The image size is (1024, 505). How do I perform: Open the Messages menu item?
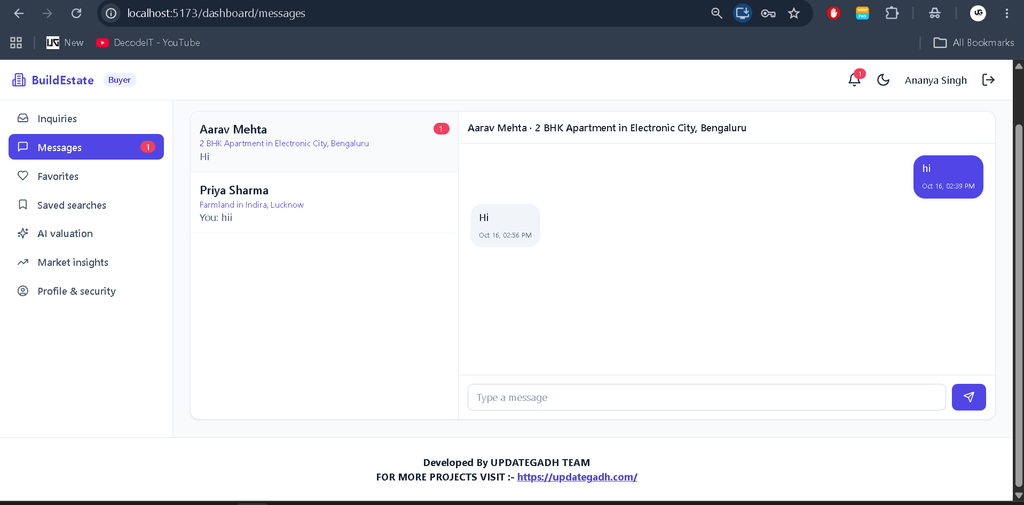click(86, 147)
